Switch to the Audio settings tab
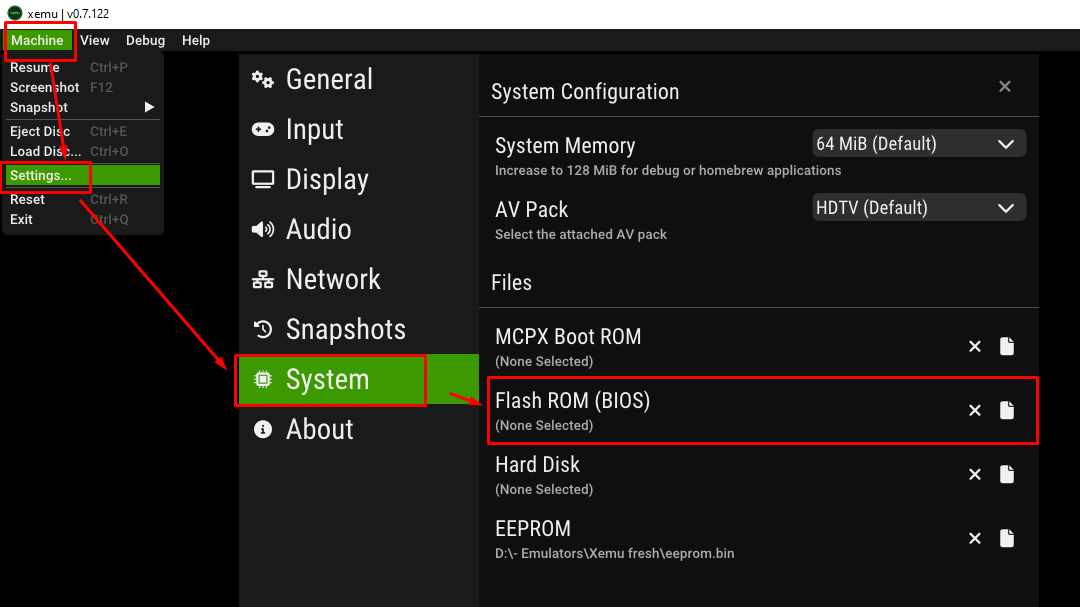This screenshot has height=607, width=1080. tap(359, 229)
